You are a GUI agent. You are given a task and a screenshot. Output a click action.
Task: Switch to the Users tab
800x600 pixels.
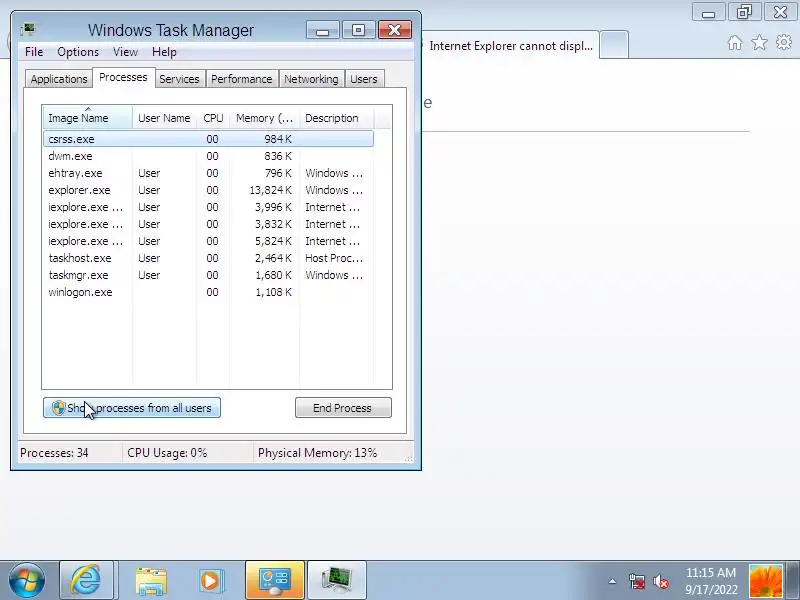(364, 79)
